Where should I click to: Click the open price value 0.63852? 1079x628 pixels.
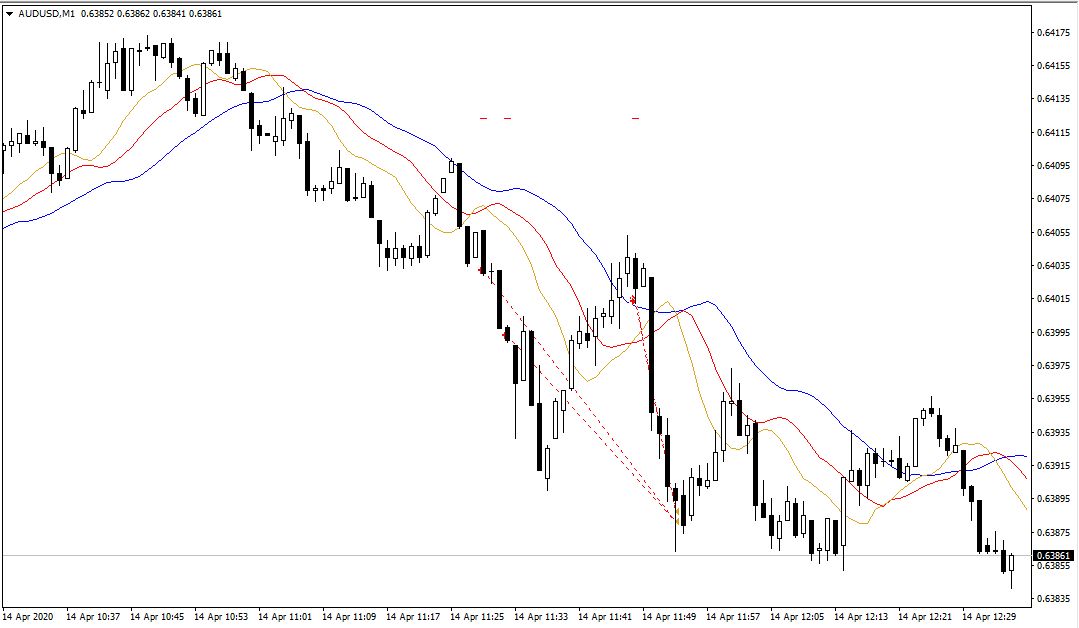97,14
